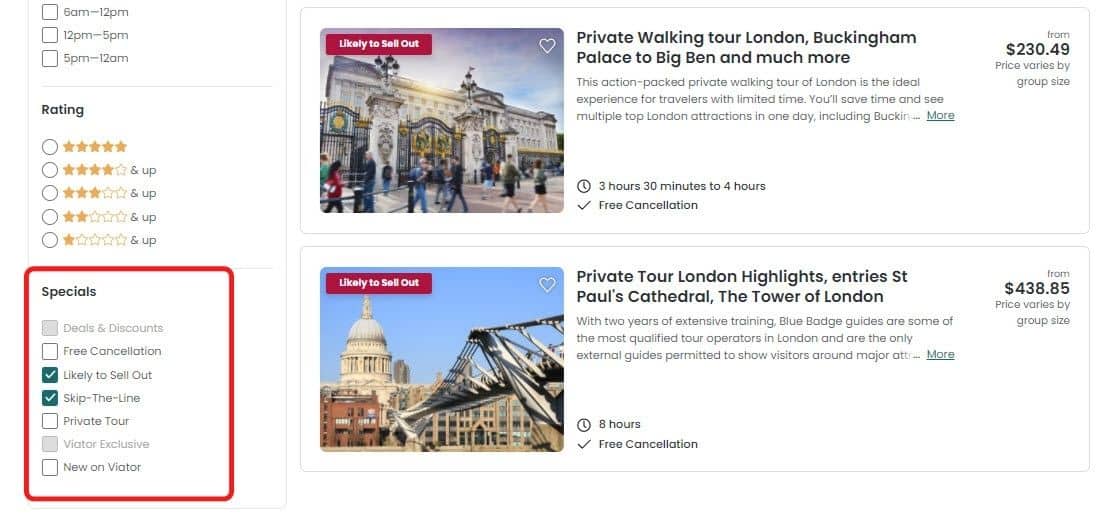Favorite the St Paul's Cathedral tour heart
Viewport: 1119px width, 519px height.
click(547, 285)
